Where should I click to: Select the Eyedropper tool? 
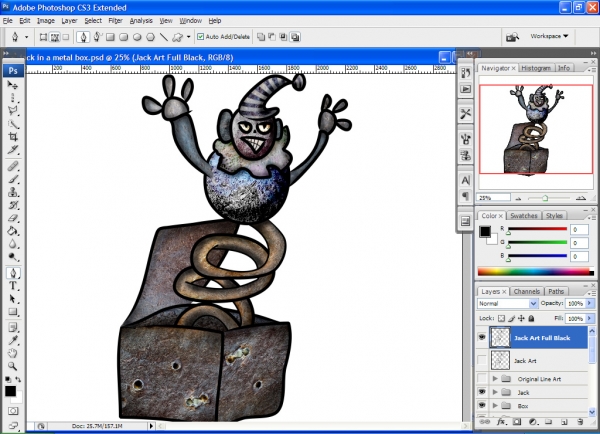[13, 340]
